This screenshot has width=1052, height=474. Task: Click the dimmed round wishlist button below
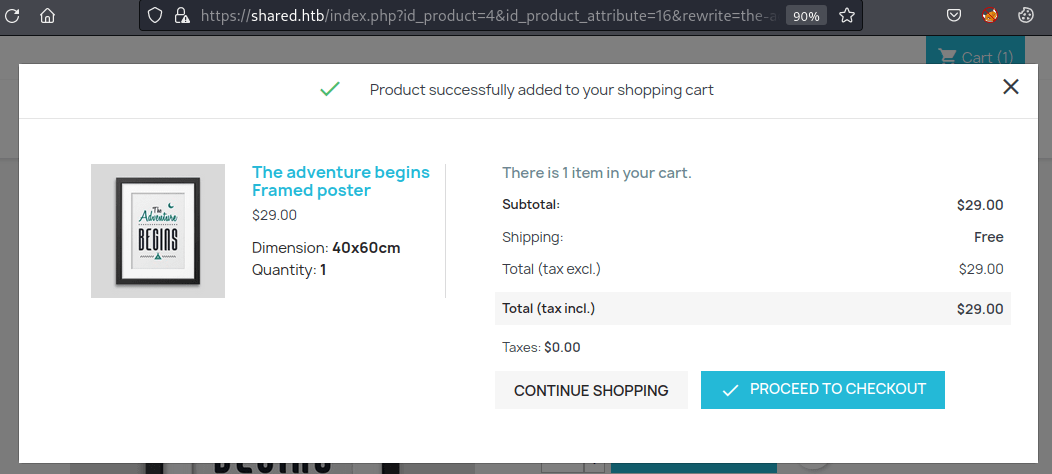pos(814,467)
